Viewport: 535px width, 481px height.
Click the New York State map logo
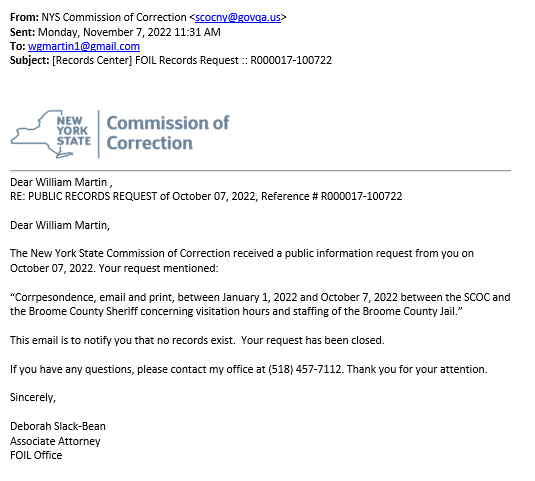(x=42, y=134)
